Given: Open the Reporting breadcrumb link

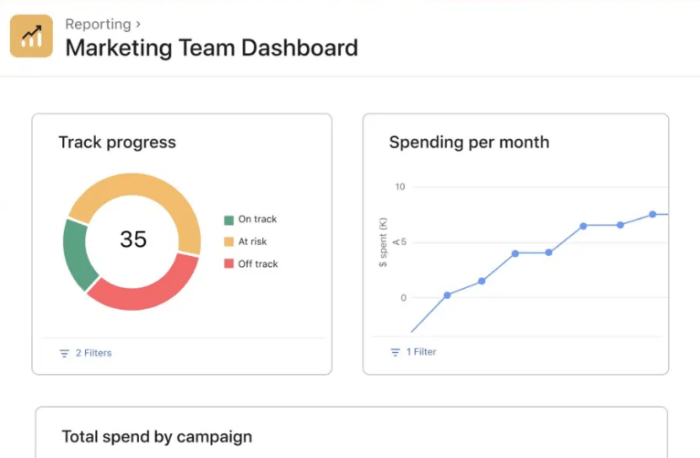Looking at the screenshot, I should tap(98, 23).
